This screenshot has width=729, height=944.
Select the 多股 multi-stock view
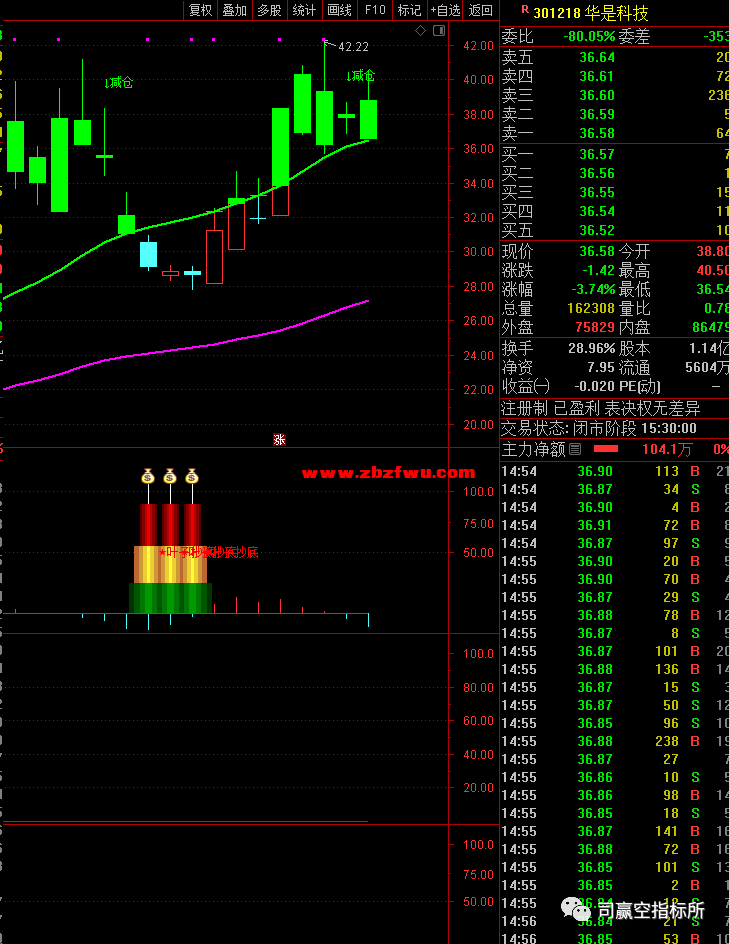pyautogui.click(x=269, y=10)
